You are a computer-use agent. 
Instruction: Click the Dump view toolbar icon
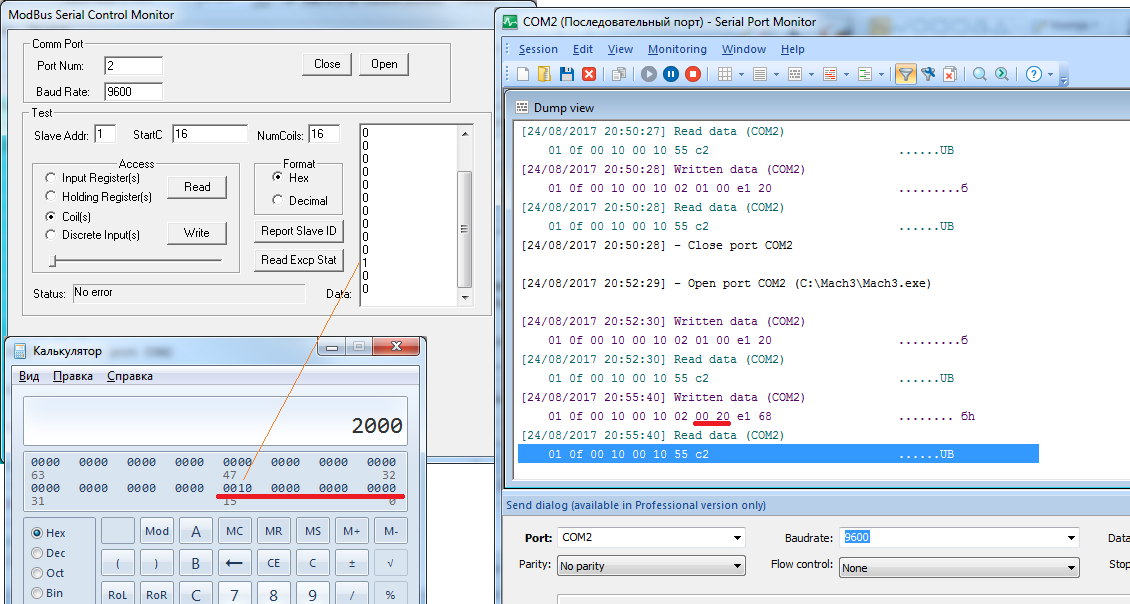[795, 74]
